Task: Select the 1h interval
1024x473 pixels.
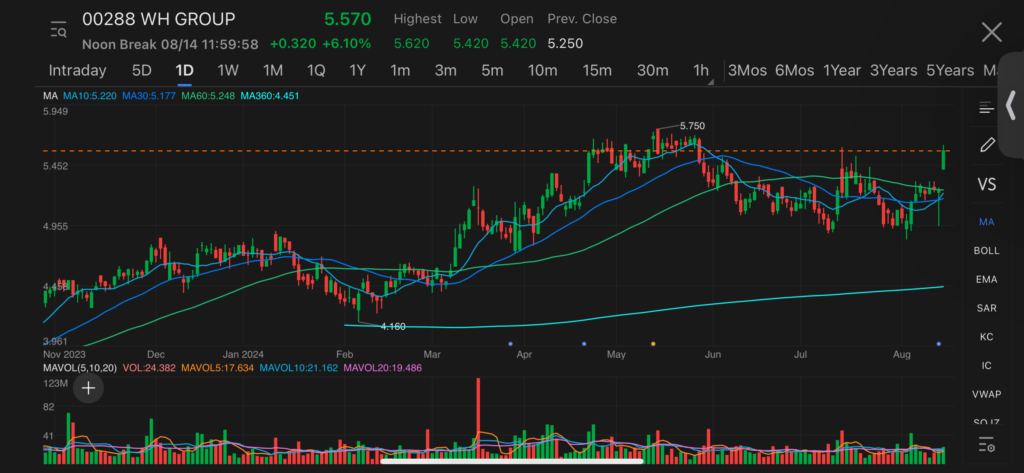Action: [x=700, y=71]
